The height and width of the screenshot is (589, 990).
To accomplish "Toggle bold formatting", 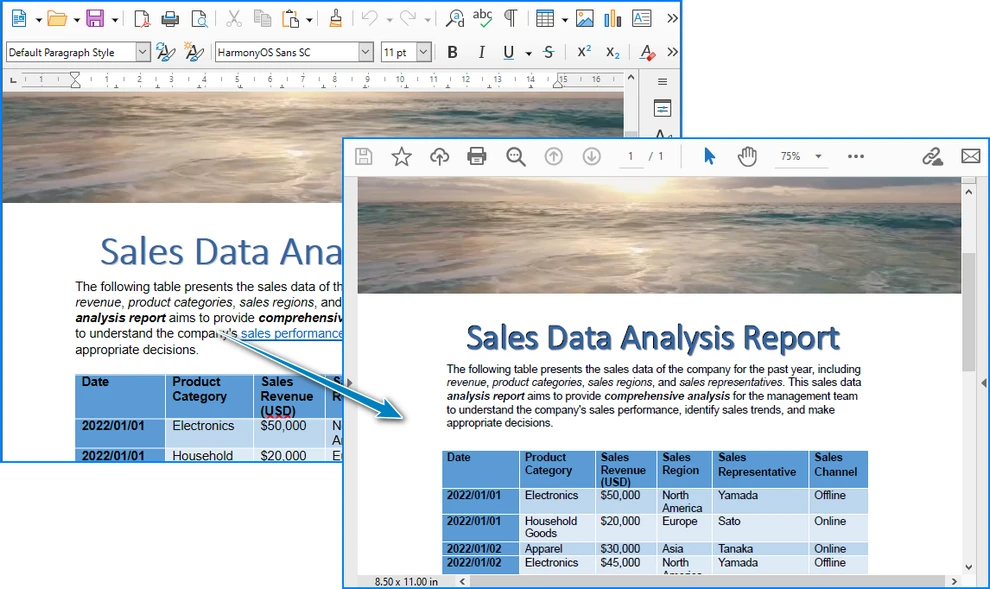I will tap(452, 52).
